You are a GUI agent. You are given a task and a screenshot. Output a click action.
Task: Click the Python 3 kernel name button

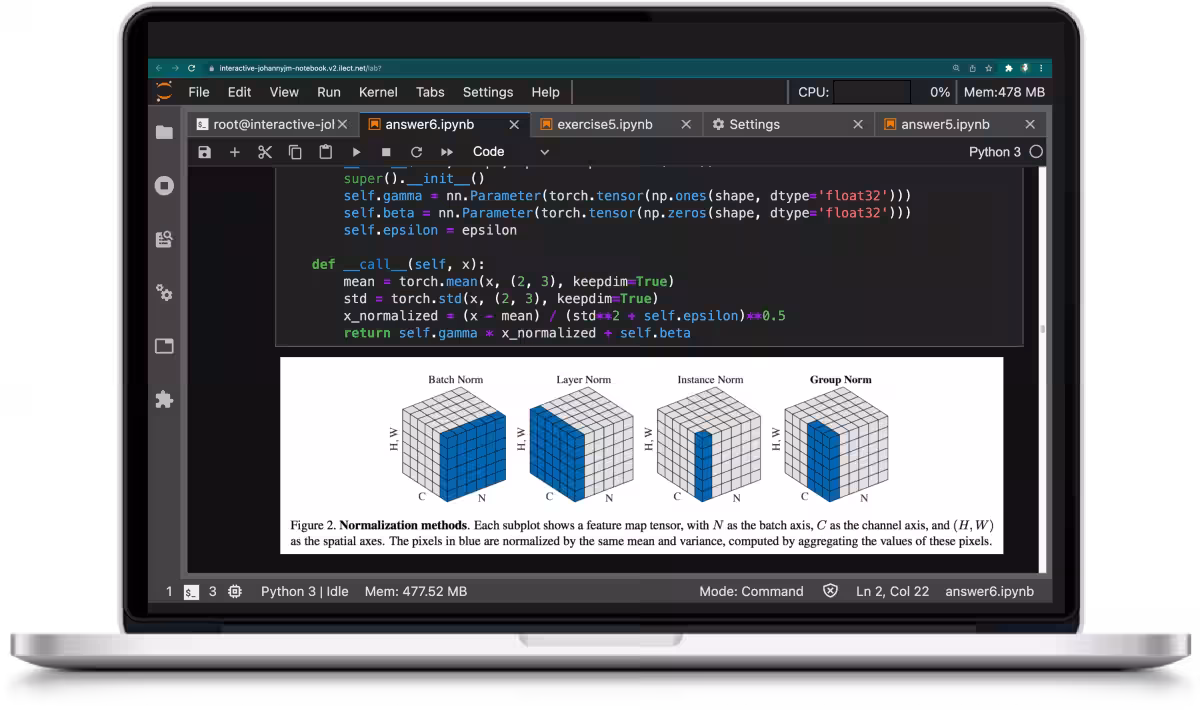tap(995, 152)
